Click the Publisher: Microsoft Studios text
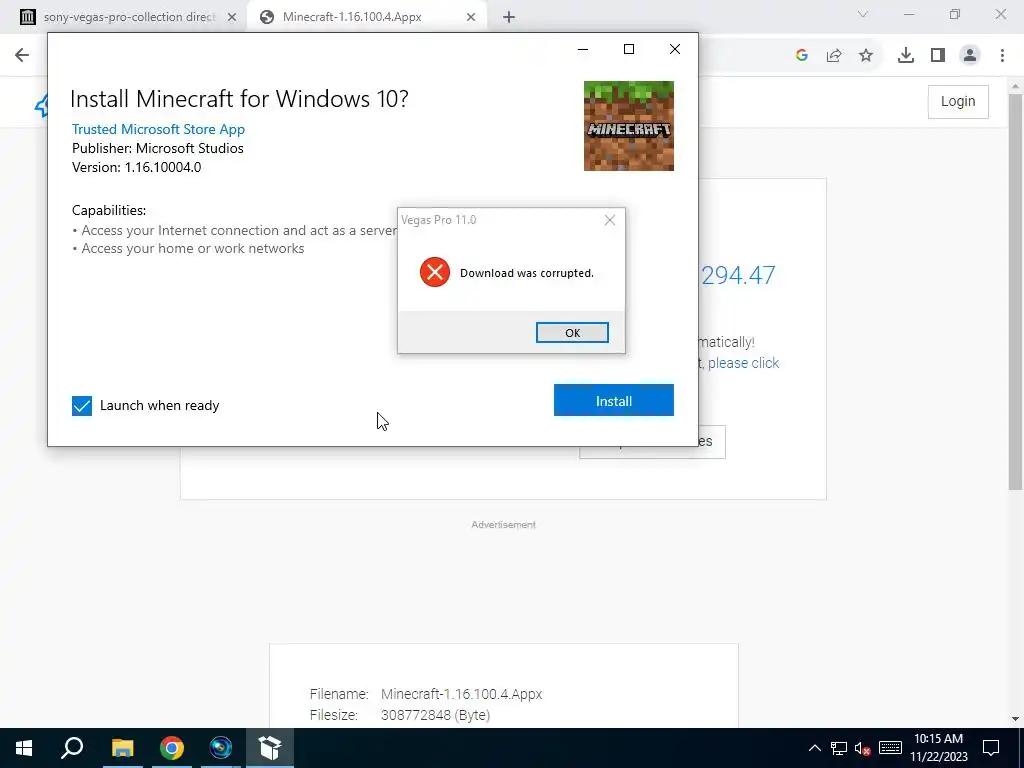1024x768 pixels. [x=158, y=148]
